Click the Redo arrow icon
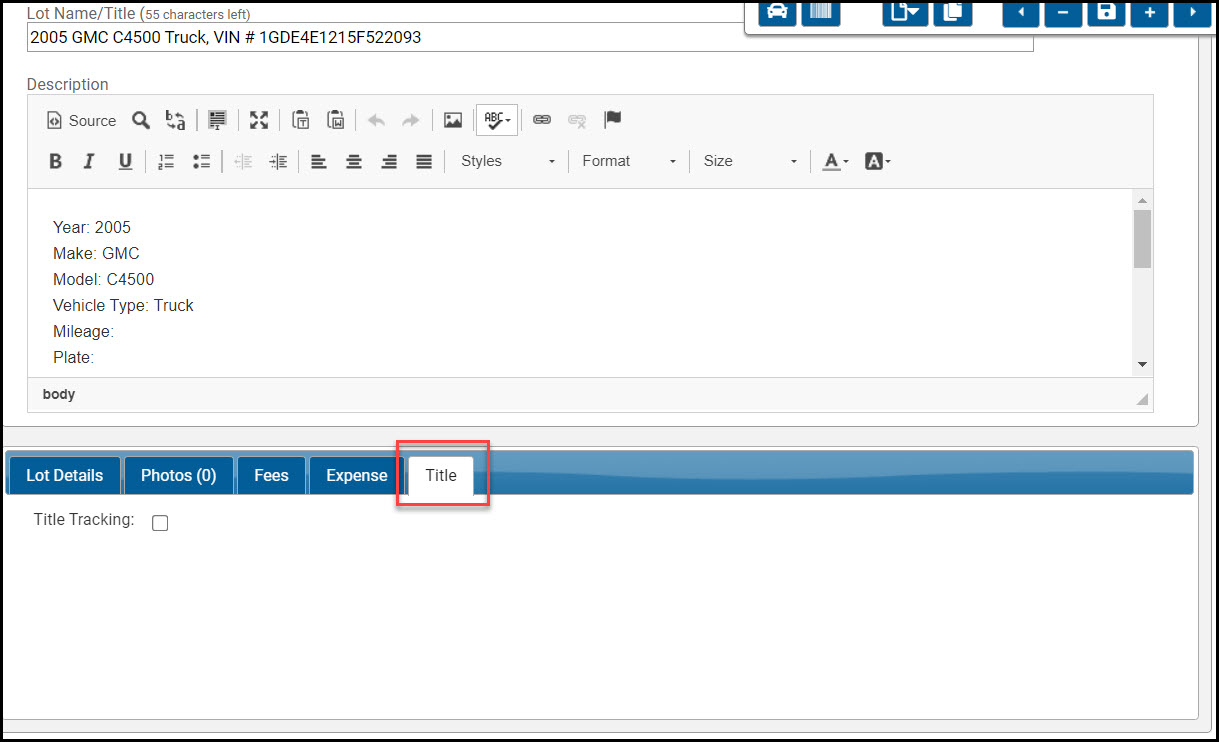 tap(411, 120)
